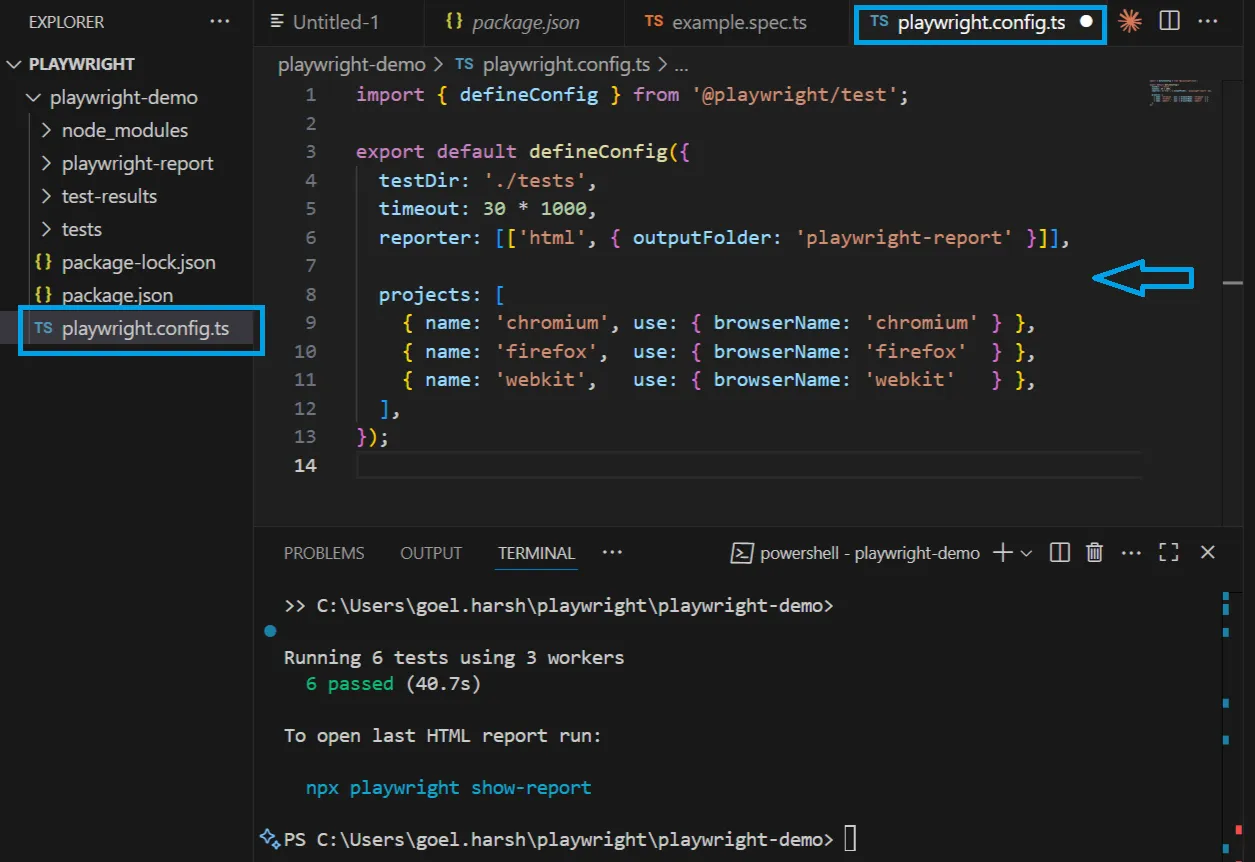Switch to the example.spec.ts tab

point(738,22)
